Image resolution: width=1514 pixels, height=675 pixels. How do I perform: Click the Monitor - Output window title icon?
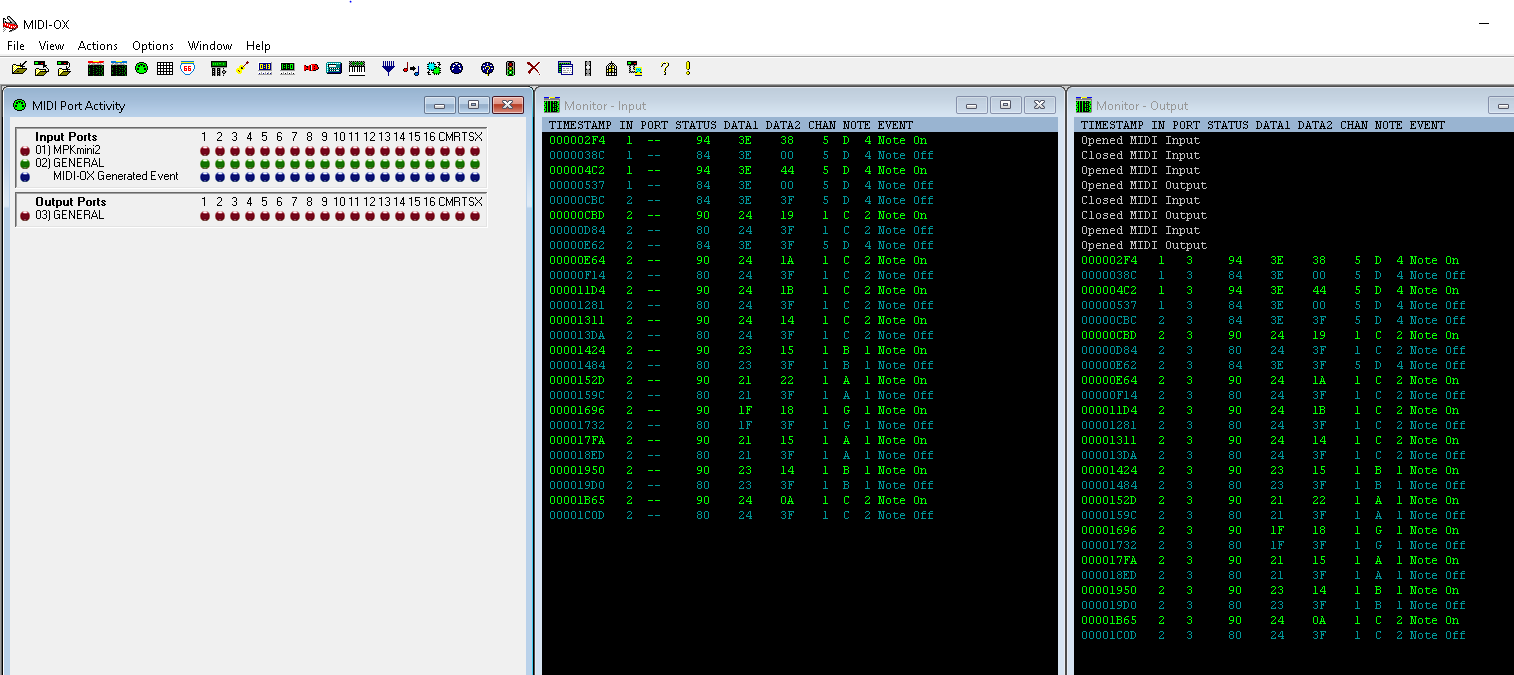click(x=1084, y=105)
